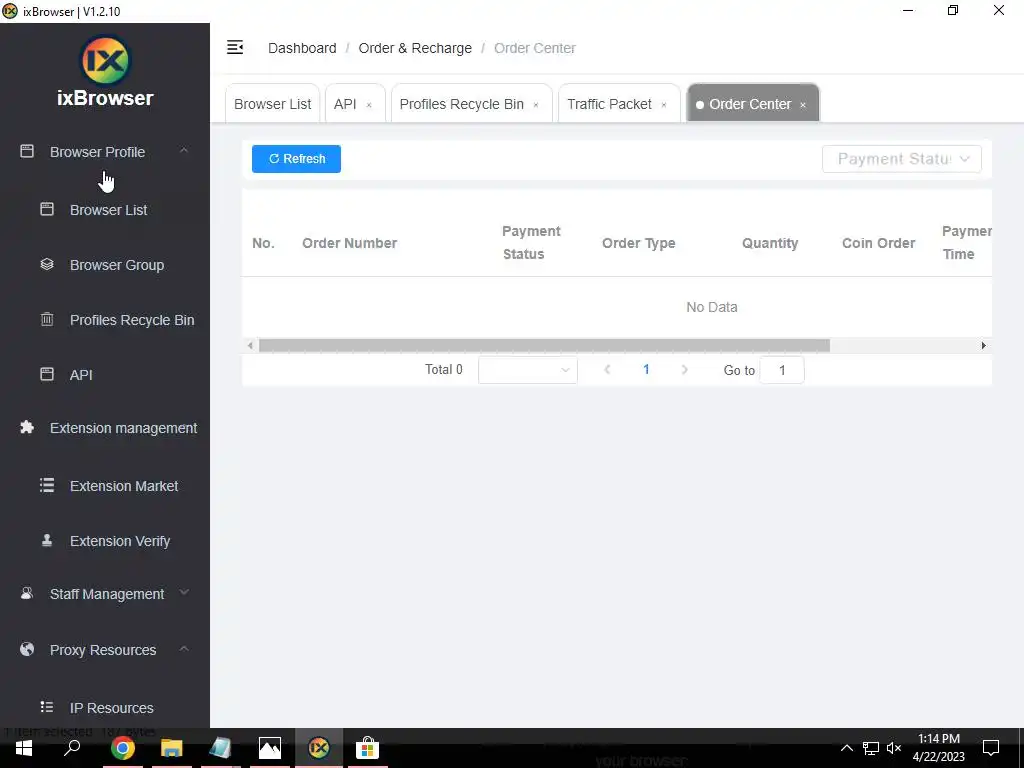1024x768 pixels.
Task: Click the Staff Management person icon
Action: click(x=27, y=593)
